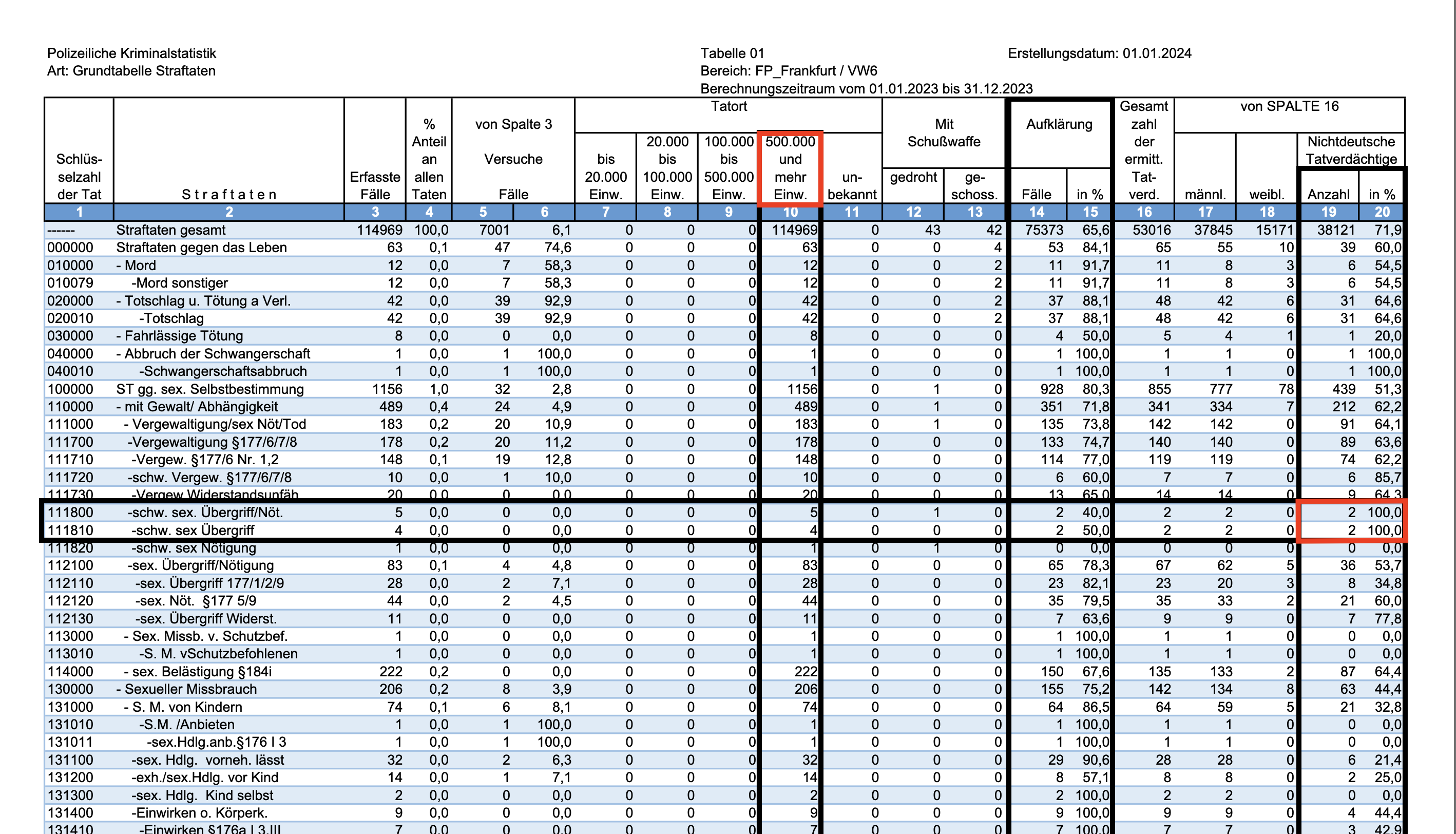Click männl. value 37845
The height and width of the screenshot is (834, 1456).
coord(1213,230)
